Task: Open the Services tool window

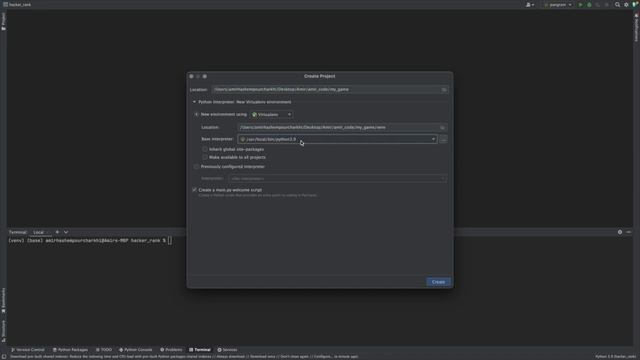Action: click(x=227, y=350)
